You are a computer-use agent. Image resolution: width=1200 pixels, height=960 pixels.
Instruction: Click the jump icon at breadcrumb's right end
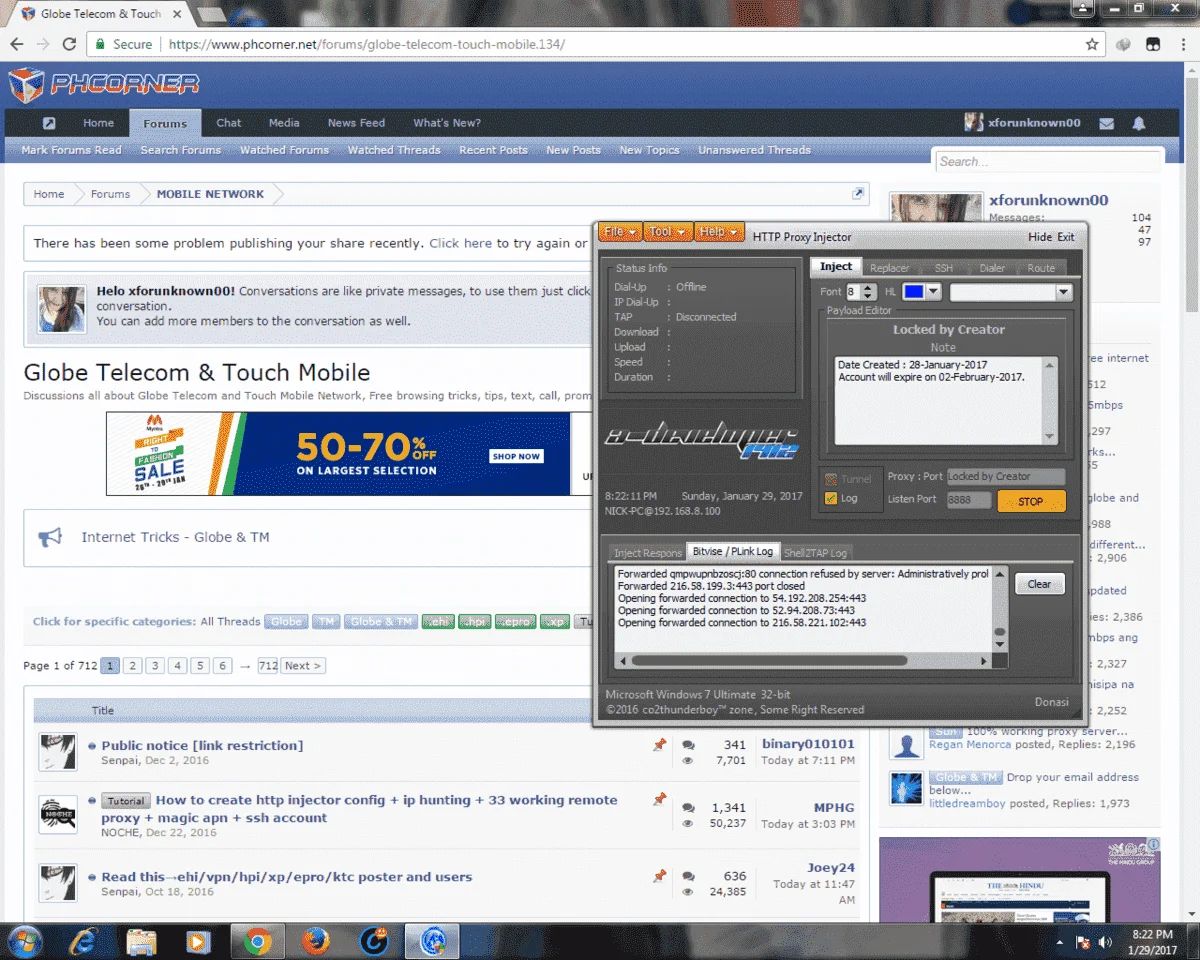click(857, 193)
